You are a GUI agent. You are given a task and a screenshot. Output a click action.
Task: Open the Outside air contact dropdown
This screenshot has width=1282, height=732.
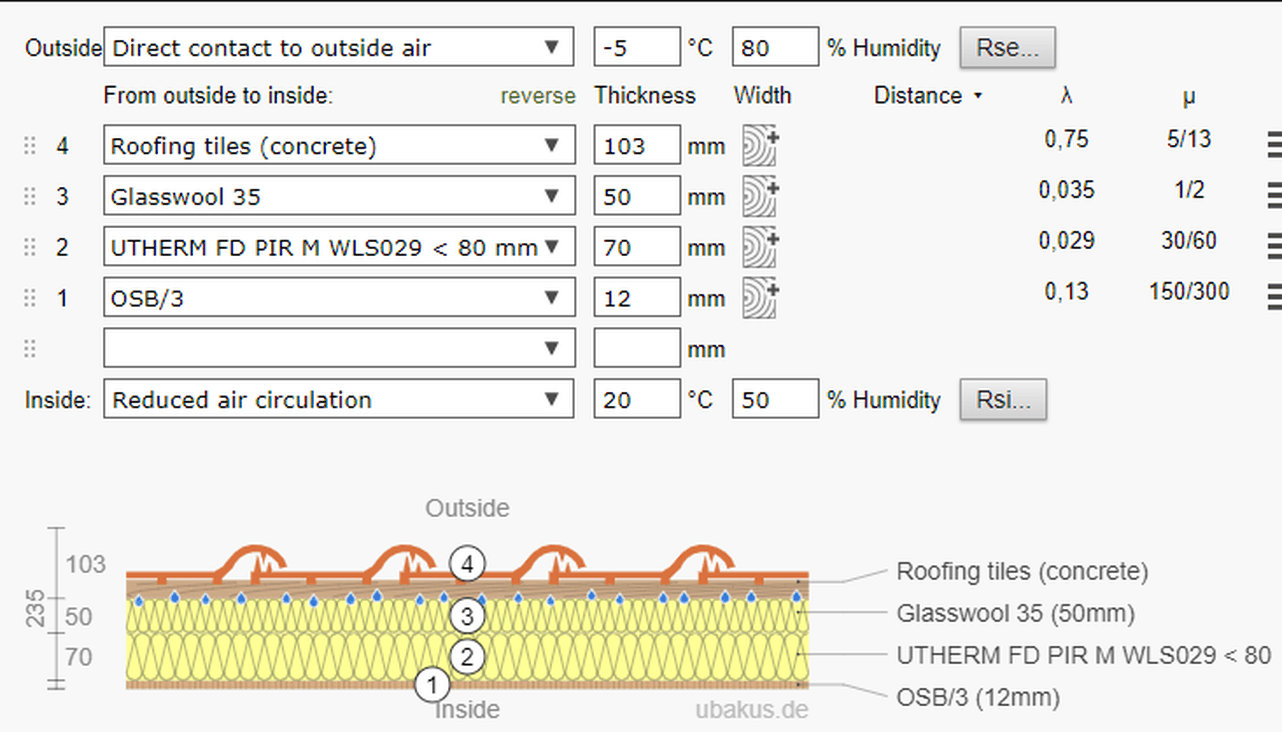point(338,48)
